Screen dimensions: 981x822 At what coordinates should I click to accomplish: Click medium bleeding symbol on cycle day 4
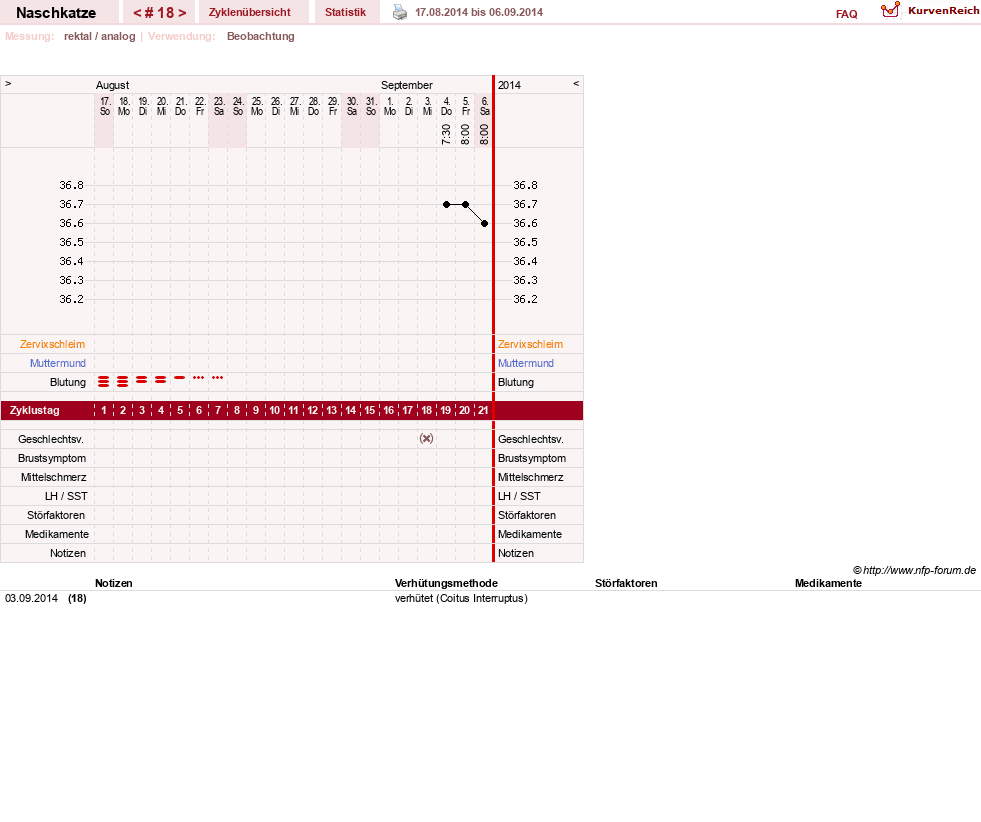(161, 380)
